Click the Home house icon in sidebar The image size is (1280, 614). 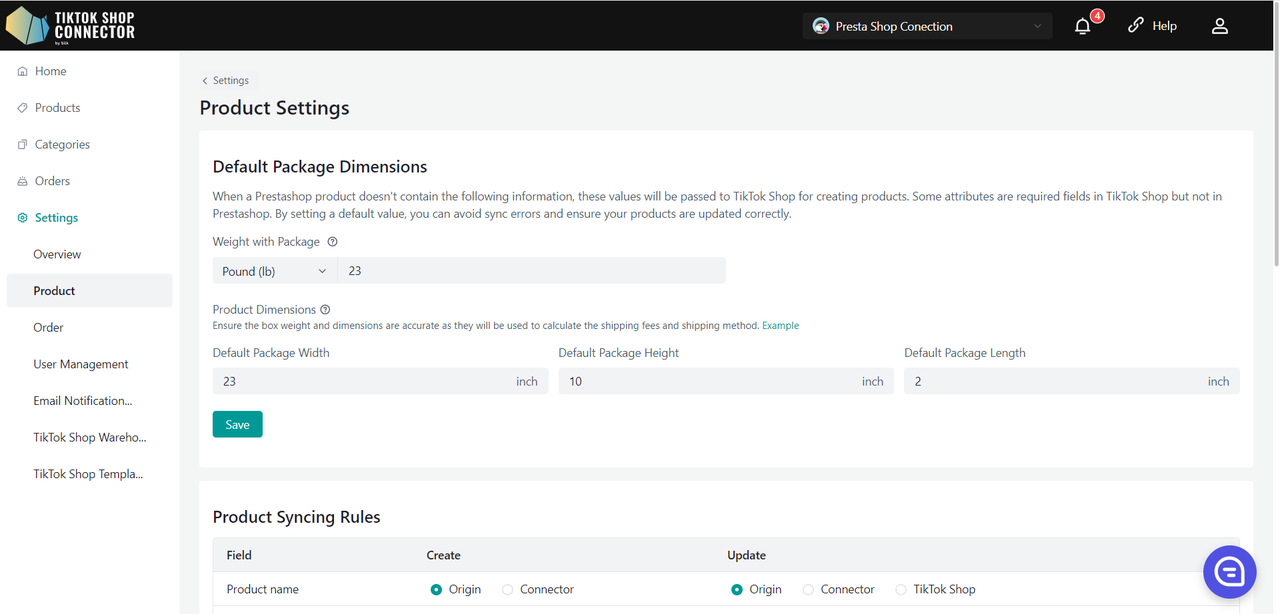22,72
